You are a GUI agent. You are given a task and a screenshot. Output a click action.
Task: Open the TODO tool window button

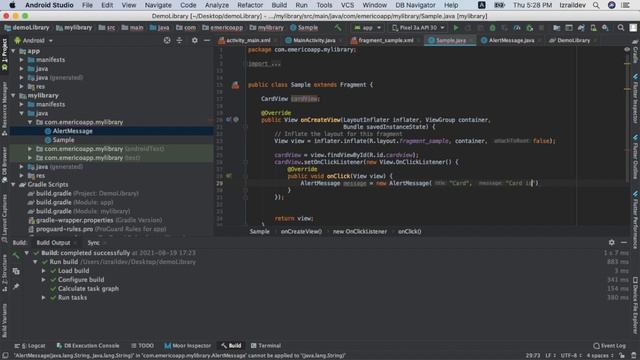142,346
